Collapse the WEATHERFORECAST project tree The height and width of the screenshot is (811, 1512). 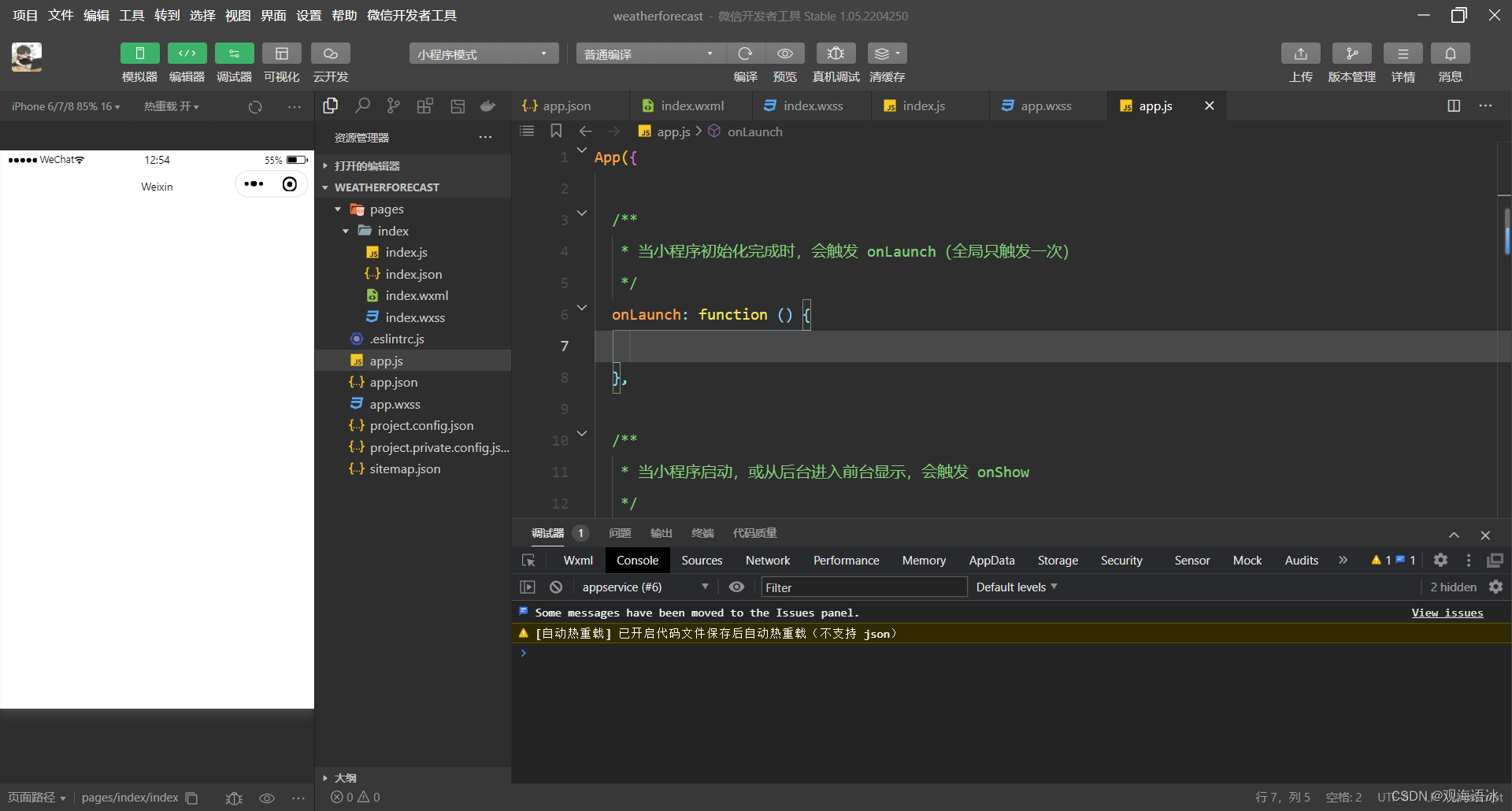tap(413, 187)
